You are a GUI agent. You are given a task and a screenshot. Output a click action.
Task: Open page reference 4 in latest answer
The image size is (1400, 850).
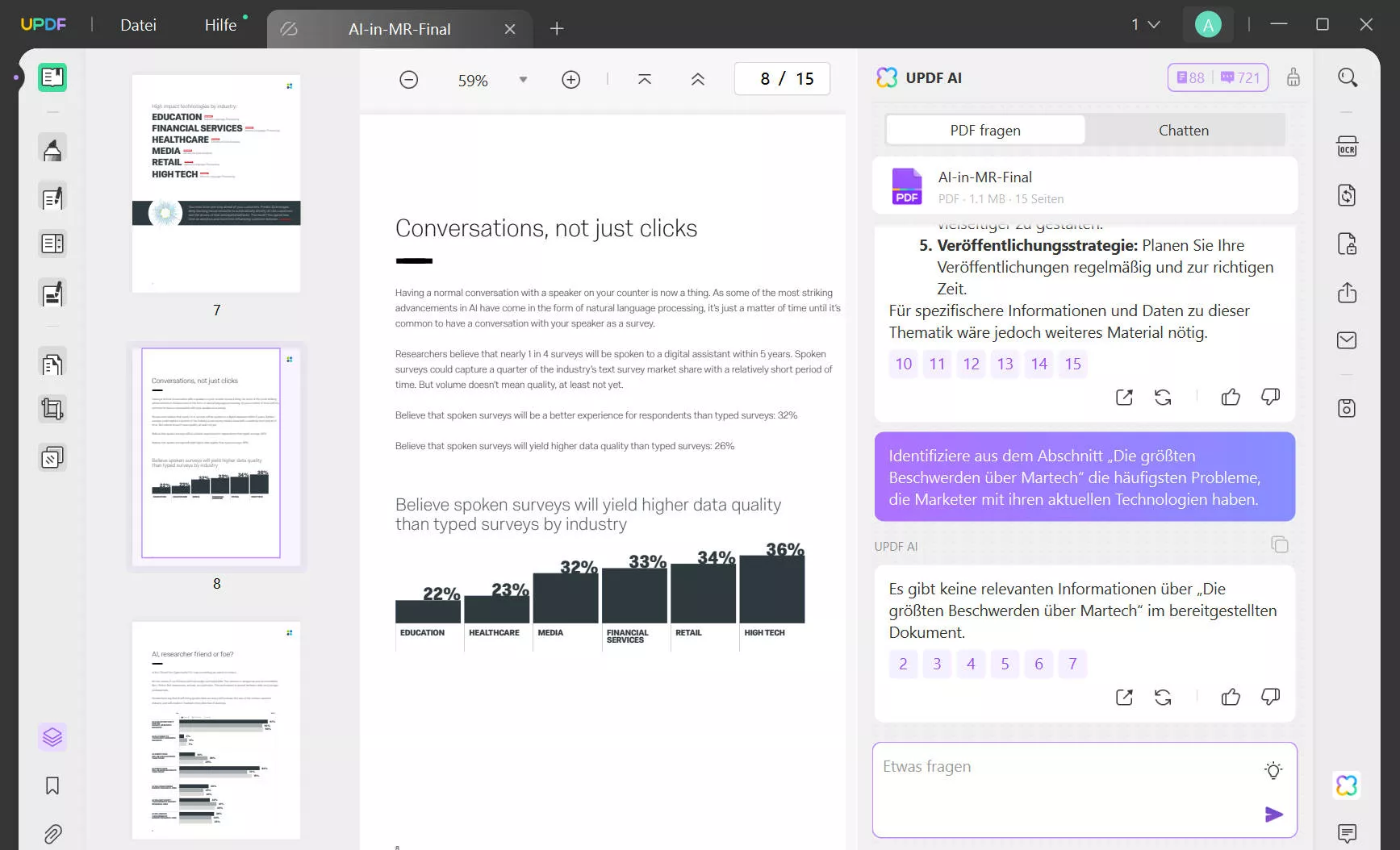(972, 664)
